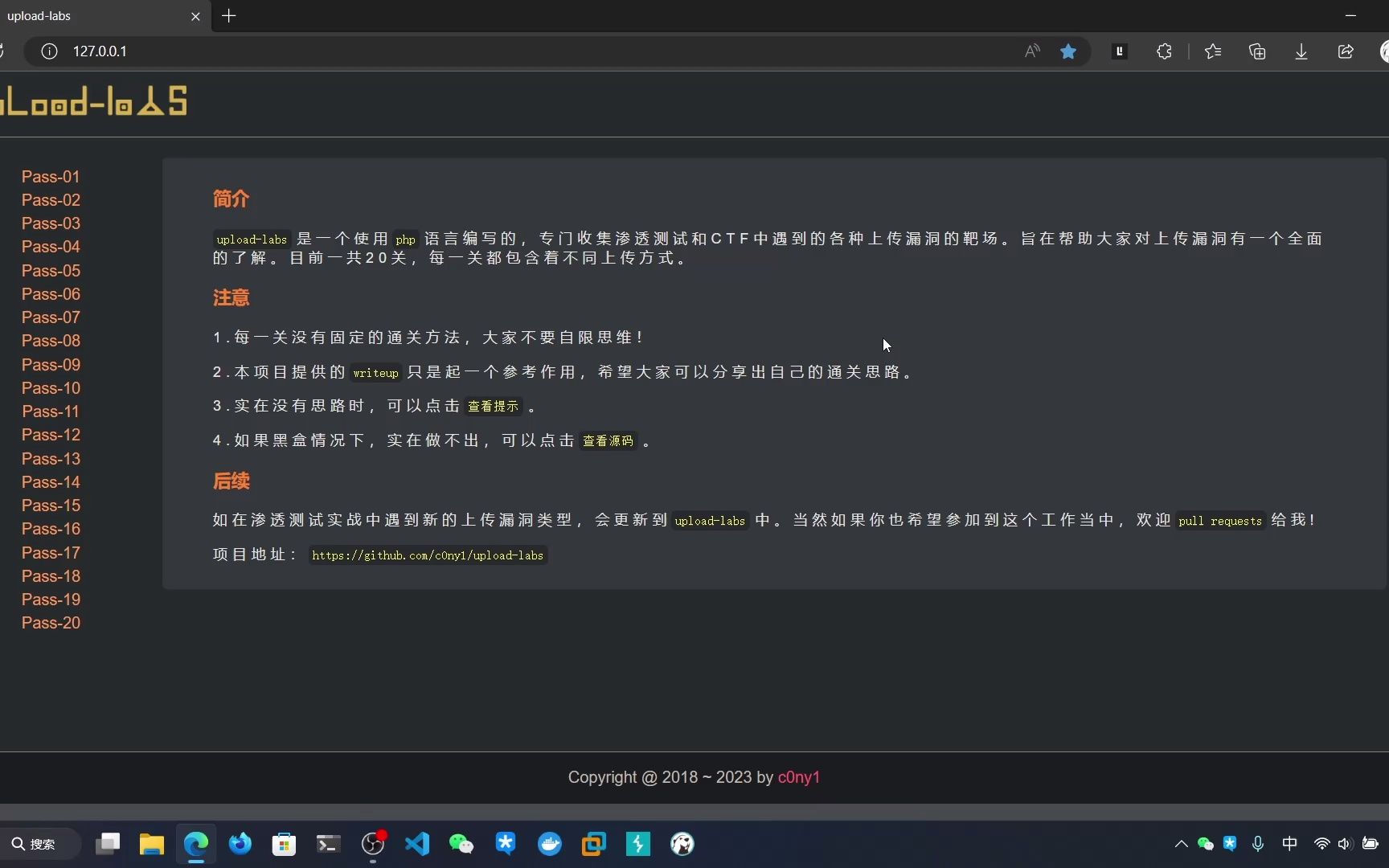
Task: Open Visual Studio Code from the taskbar
Action: click(417, 844)
